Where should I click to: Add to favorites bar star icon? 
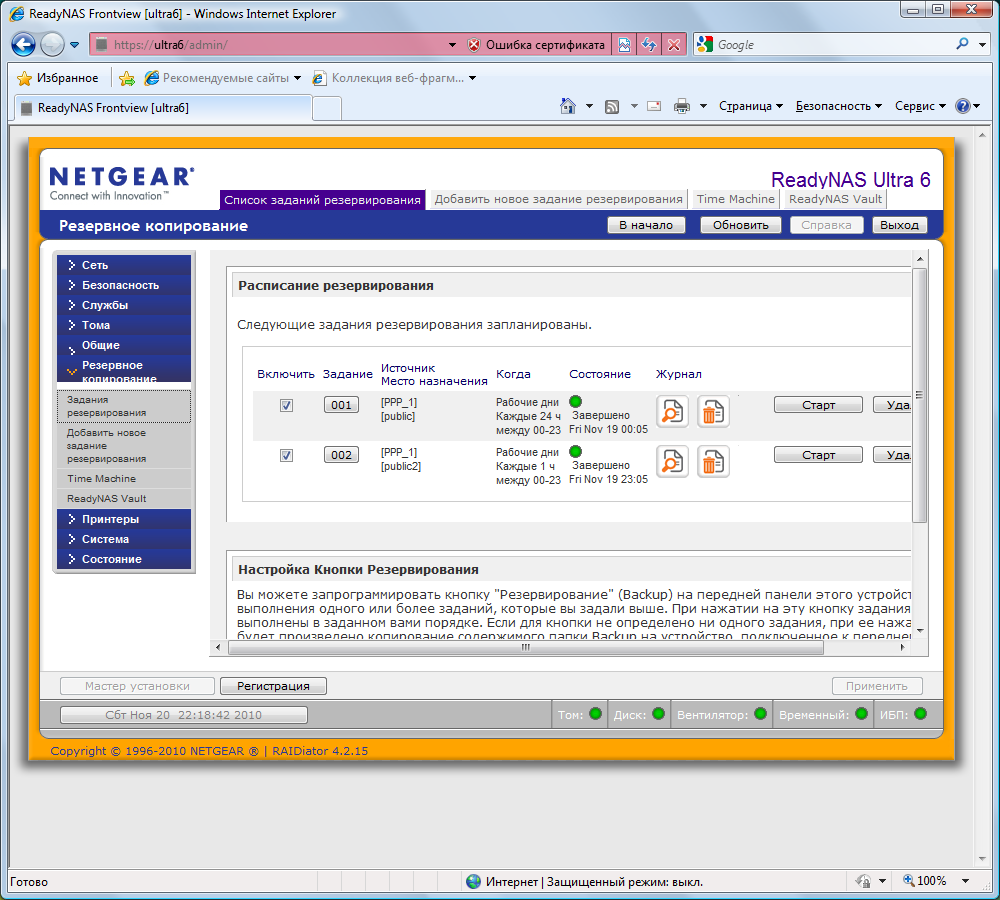(127, 78)
